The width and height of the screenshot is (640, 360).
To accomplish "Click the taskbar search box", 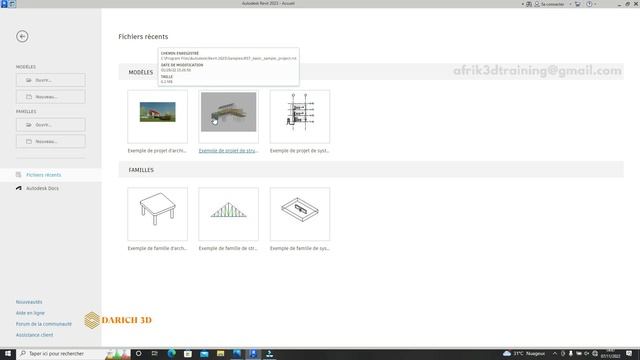I will click(73, 353).
